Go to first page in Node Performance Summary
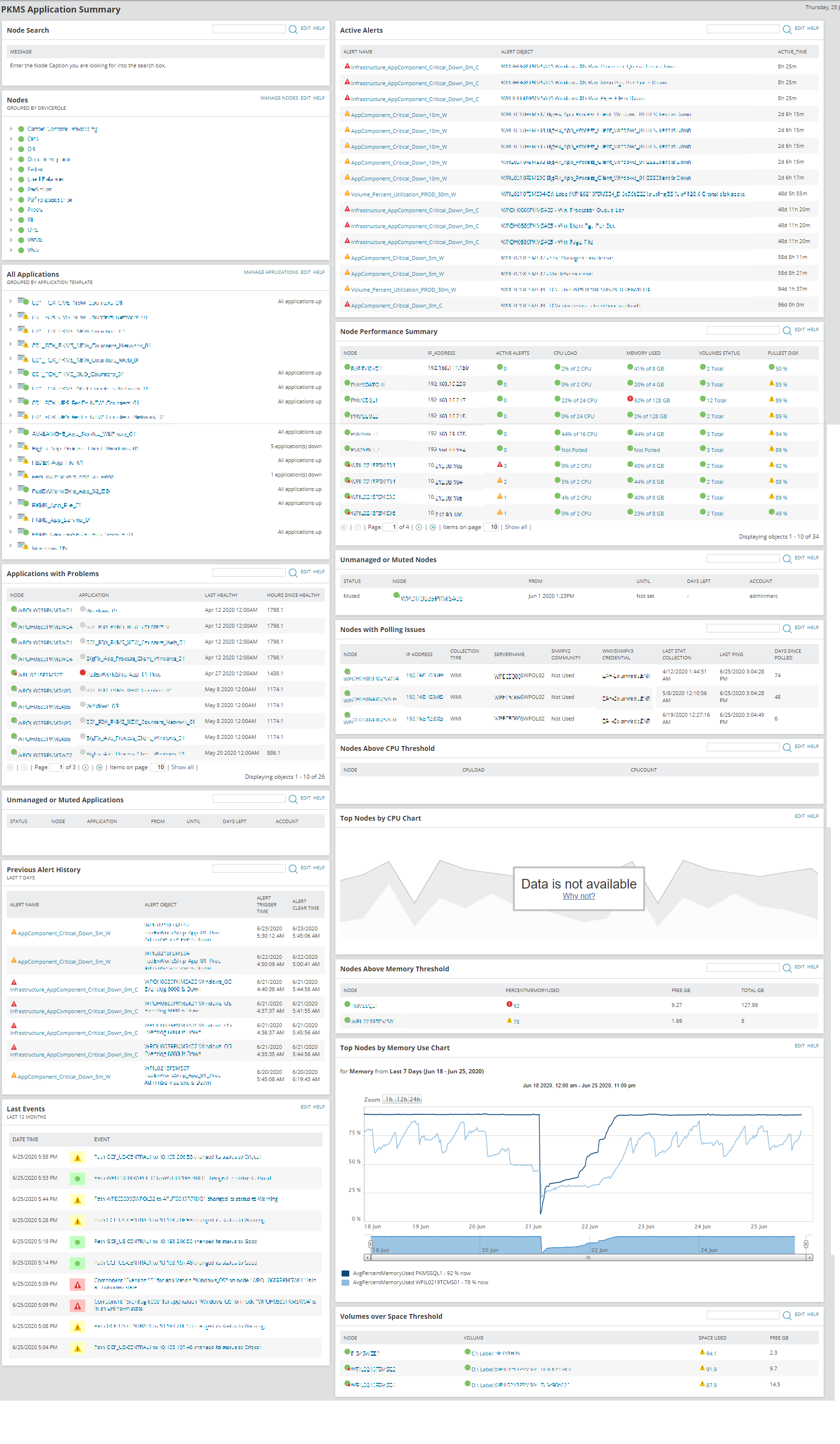The image size is (840, 1444). 344,527
